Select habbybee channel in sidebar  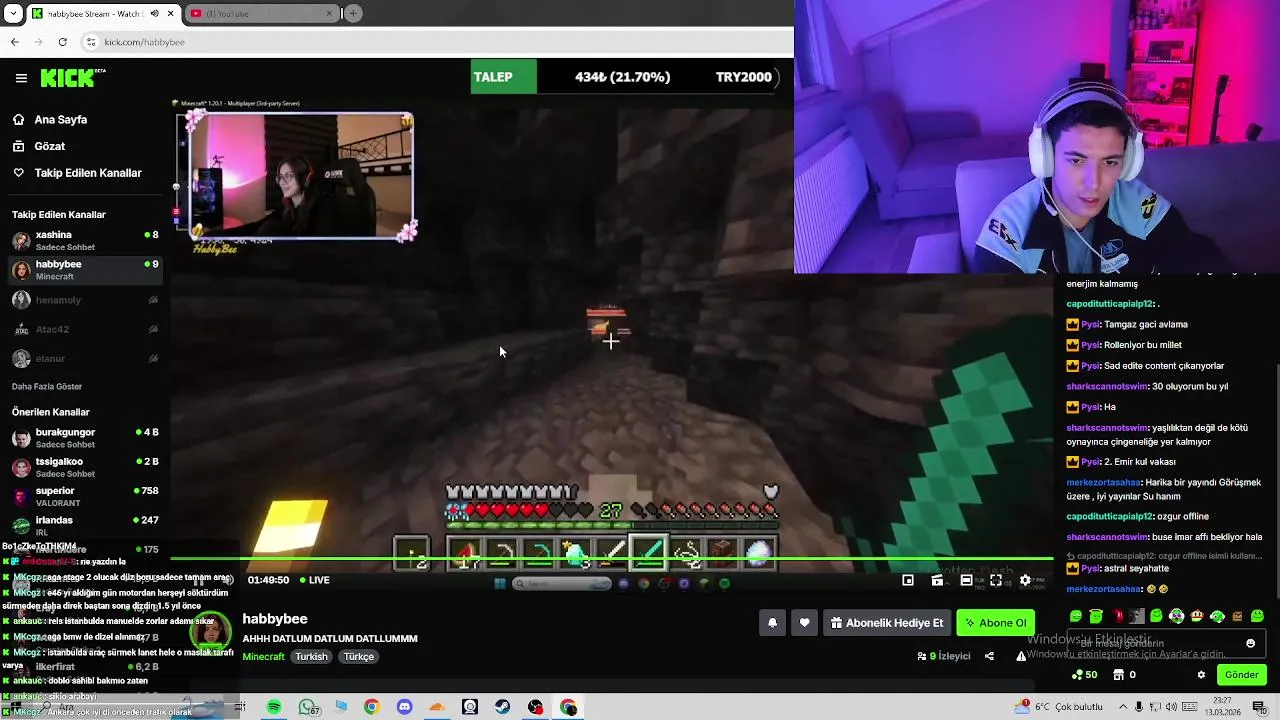85,270
